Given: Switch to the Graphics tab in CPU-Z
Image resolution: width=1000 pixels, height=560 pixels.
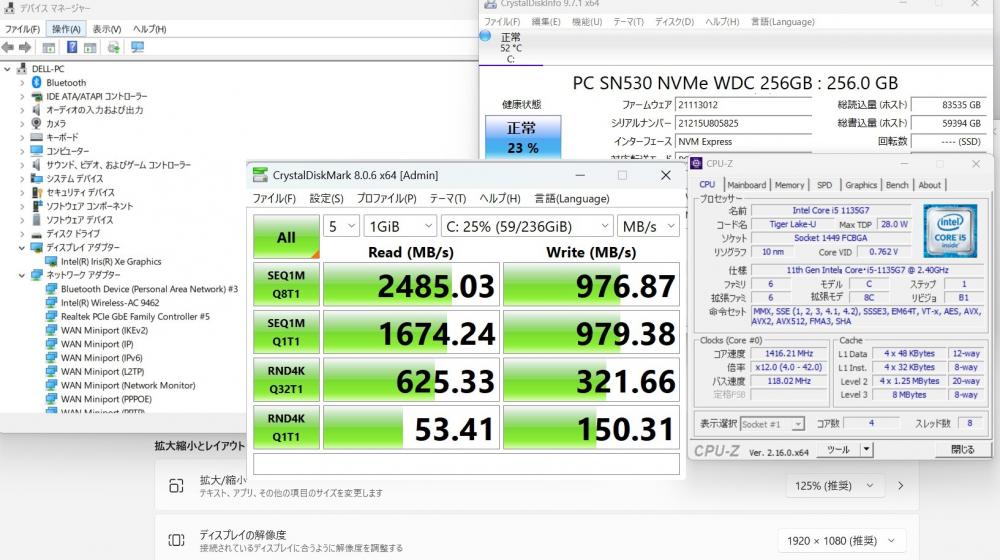Looking at the screenshot, I should (x=861, y=185).
